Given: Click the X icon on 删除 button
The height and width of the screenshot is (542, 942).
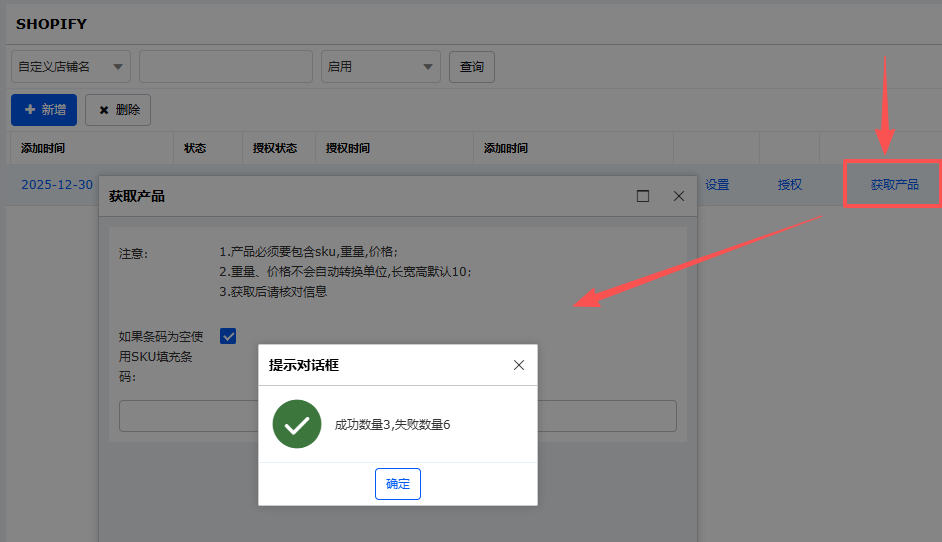Looking at the screenshot, I should pos(104,110).
